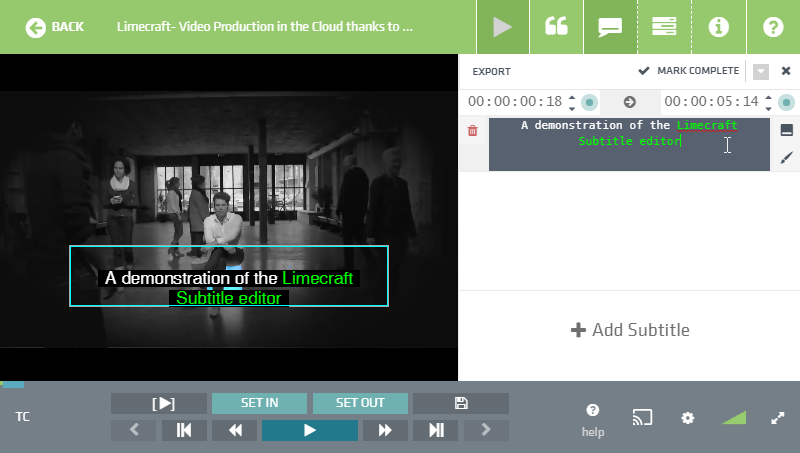
Task: Step to next frame or end
Action: pyautogui.click(x=436, y=430)
